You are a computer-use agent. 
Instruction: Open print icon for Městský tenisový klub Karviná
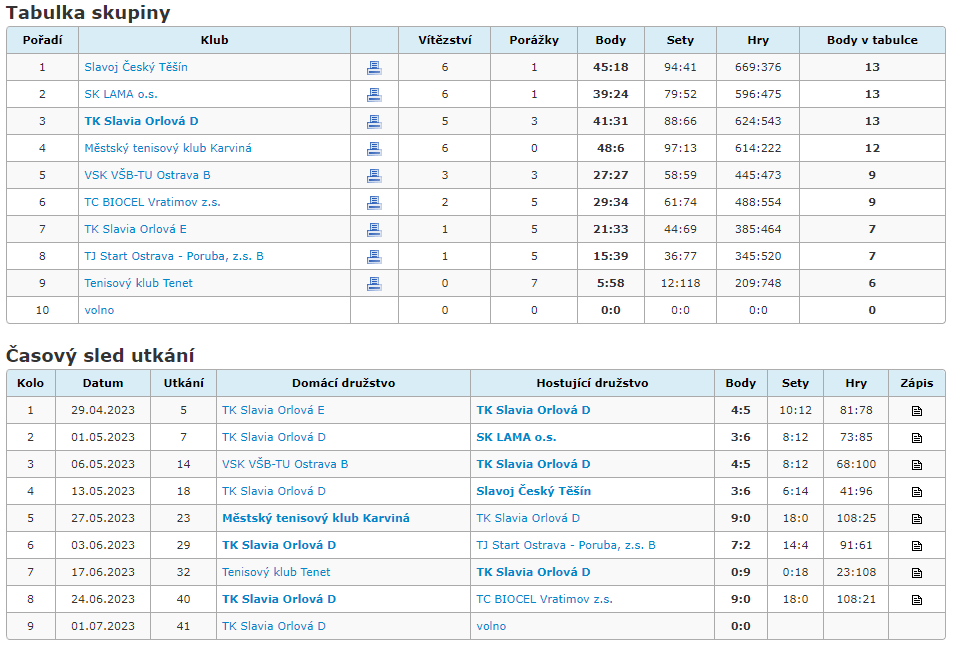374,149
